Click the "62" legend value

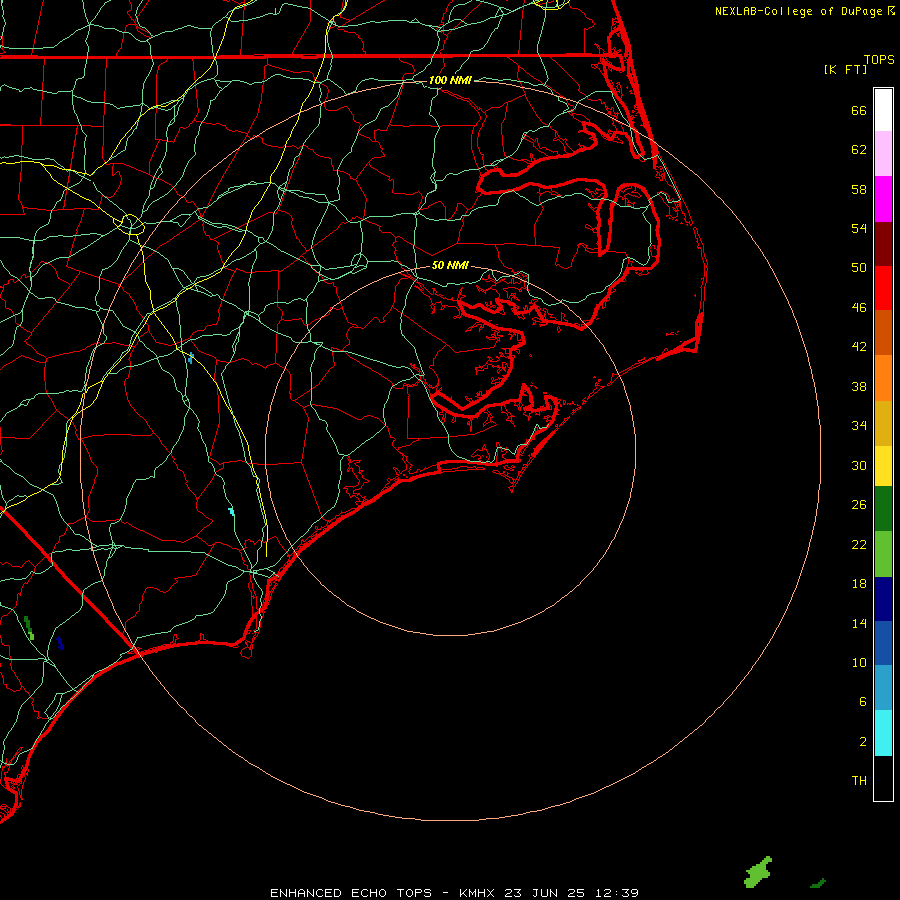[x=859, y=150]
